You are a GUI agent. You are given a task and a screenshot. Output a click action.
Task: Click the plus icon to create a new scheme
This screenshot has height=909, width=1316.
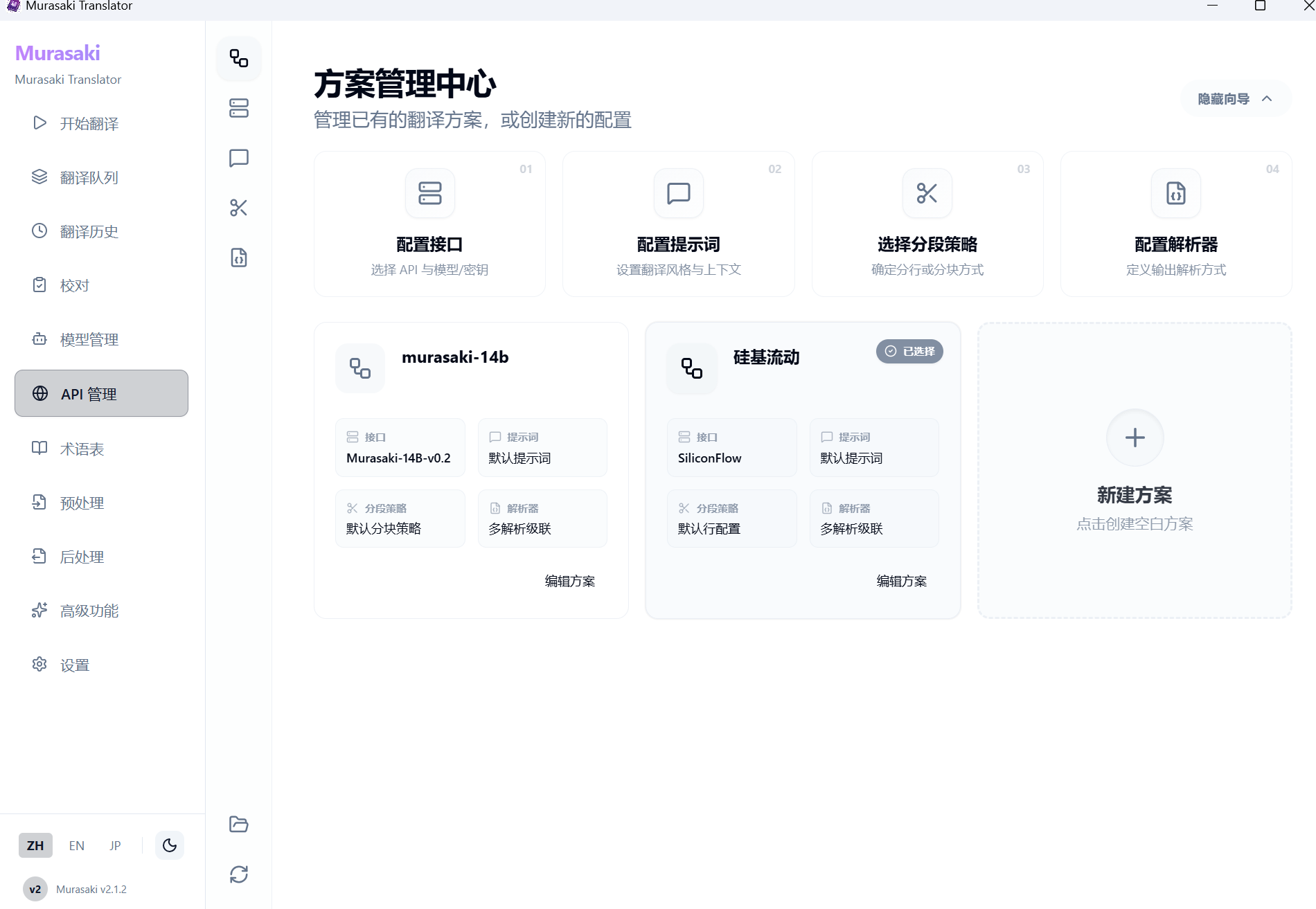[1135, 438]
